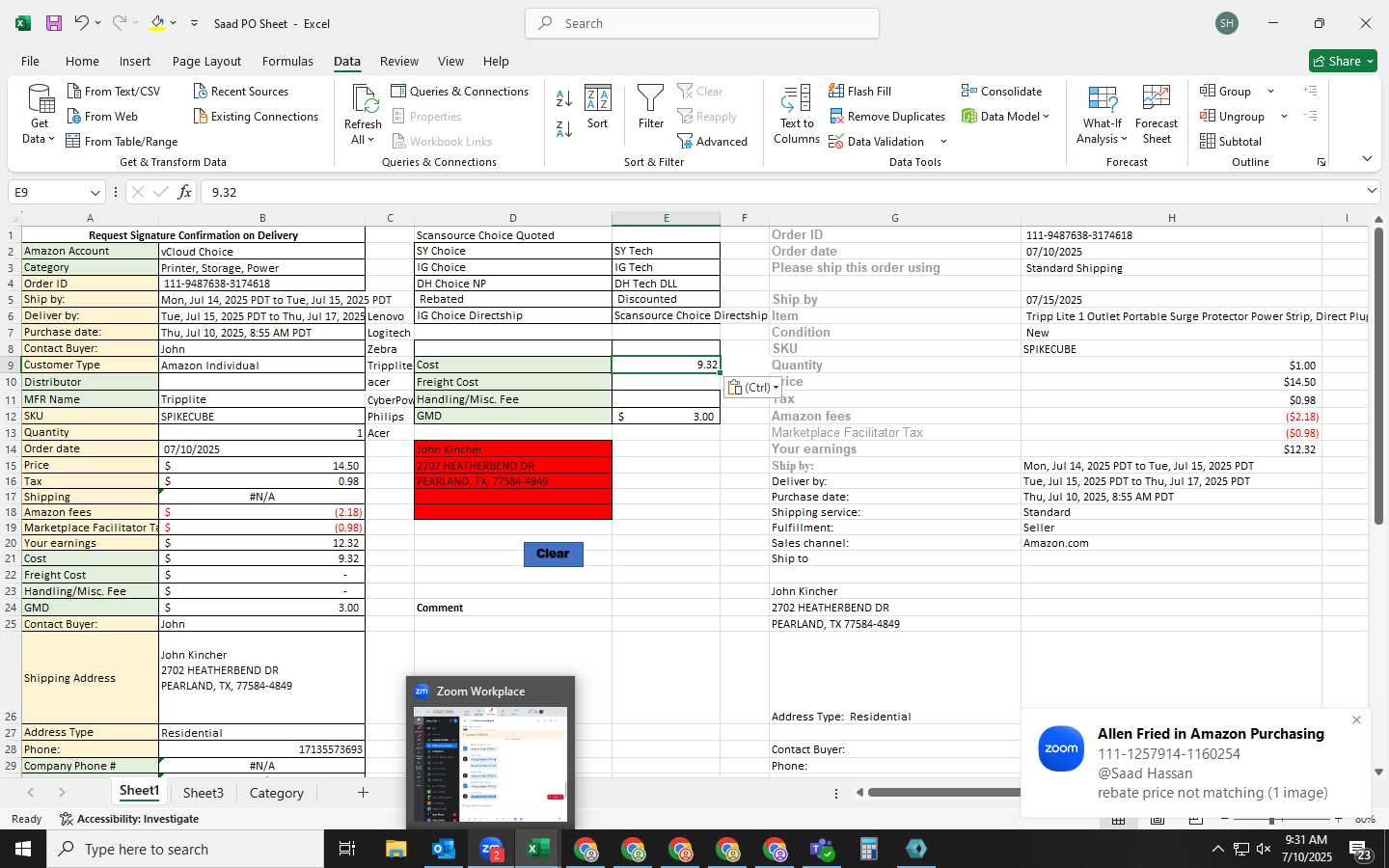Expand Ungroup dropdown arrow
This screenshot has height=868, width=1389.
pyautogui.click(x=1284, y=117)
